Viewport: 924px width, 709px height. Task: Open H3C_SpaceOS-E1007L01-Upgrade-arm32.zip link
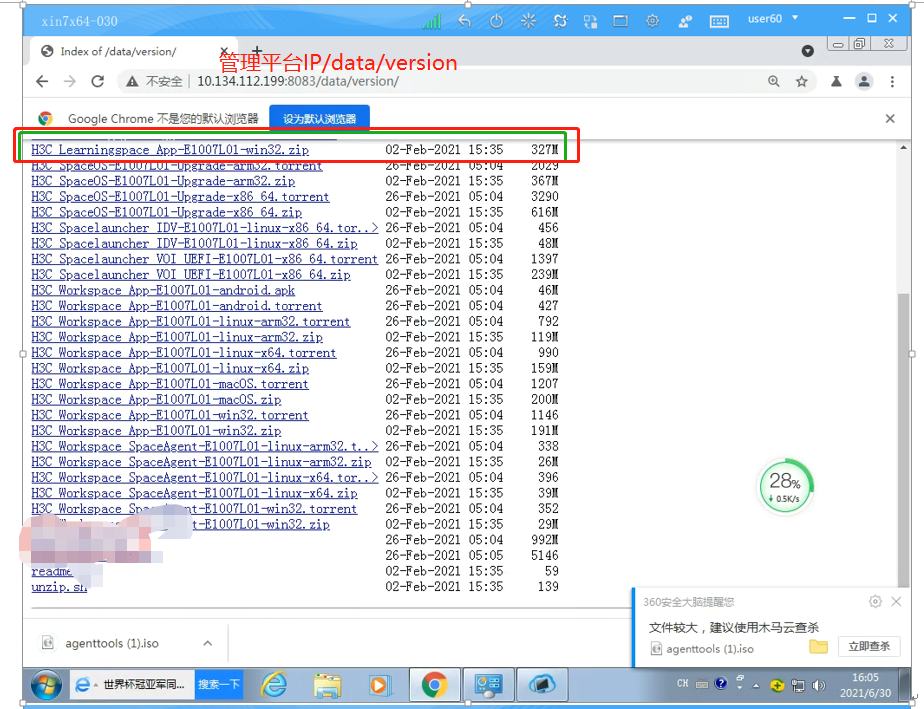click(163, 181)
